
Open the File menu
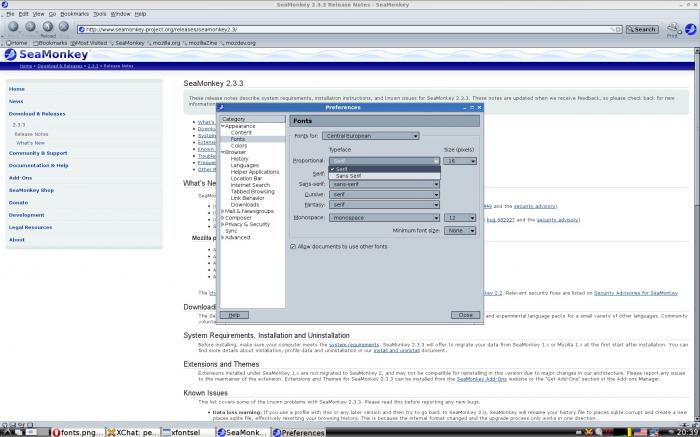coord(10,14)
